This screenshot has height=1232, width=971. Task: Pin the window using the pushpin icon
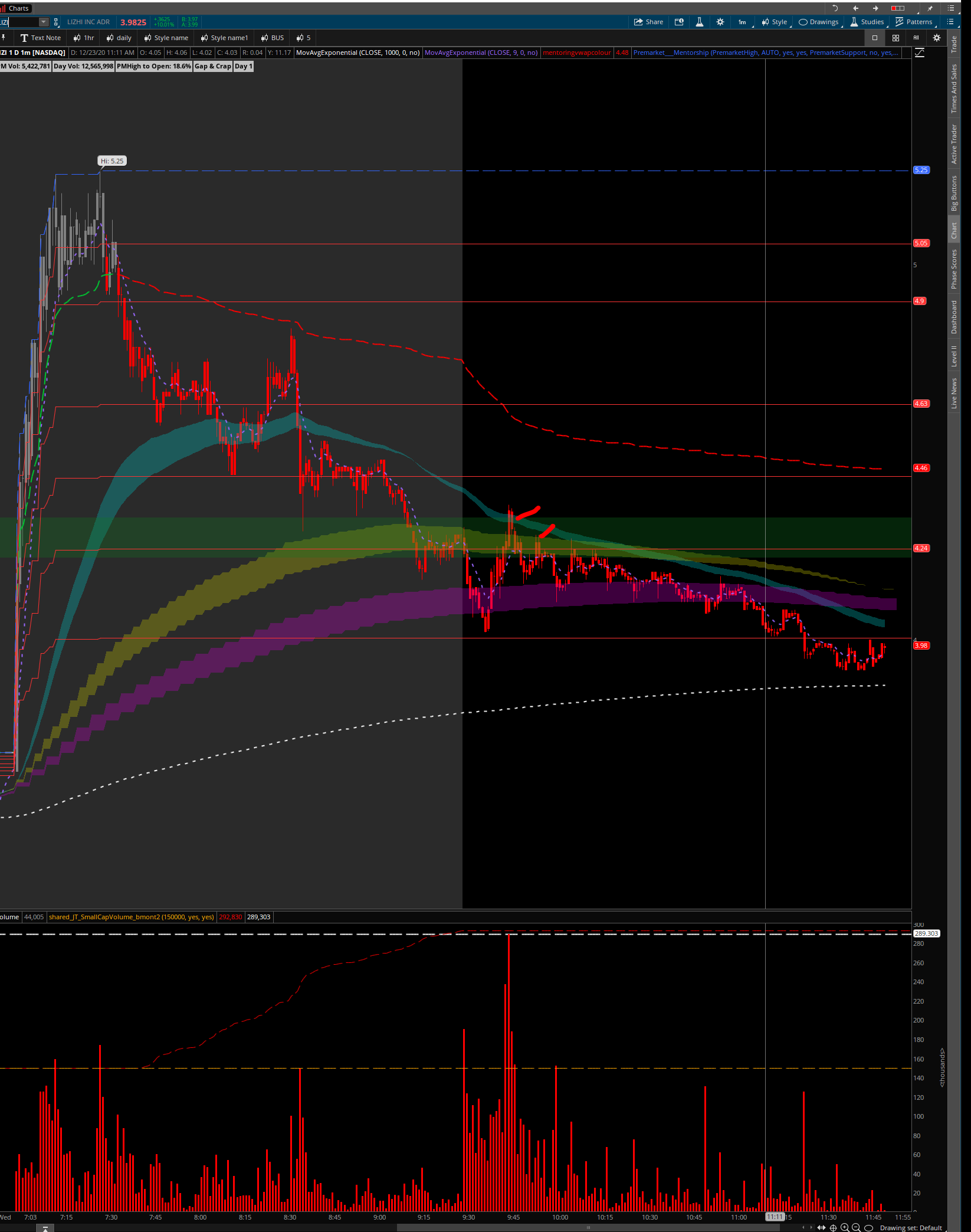click(930, 8)
